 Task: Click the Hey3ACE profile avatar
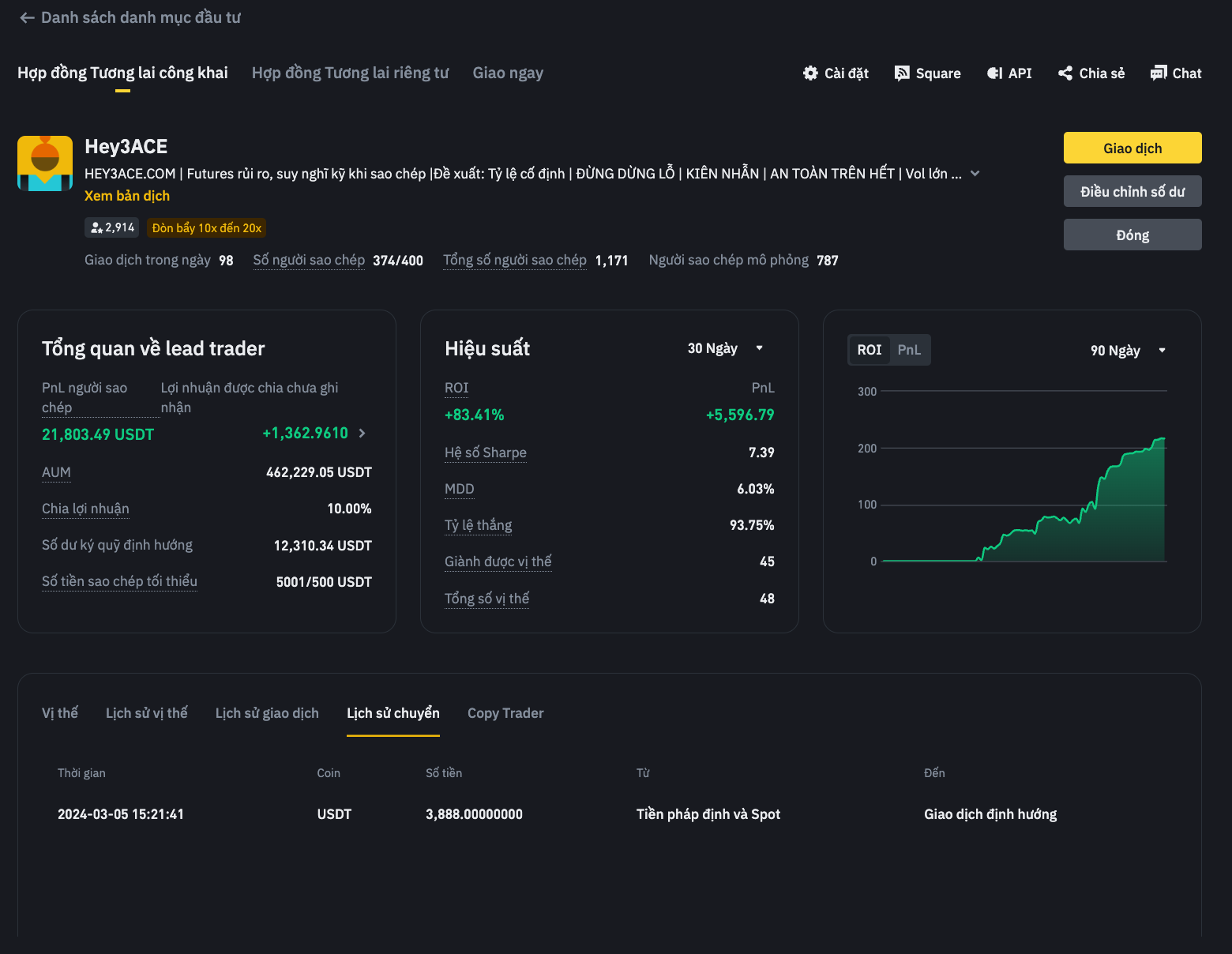pyautogui.click(x=45, y=163)
